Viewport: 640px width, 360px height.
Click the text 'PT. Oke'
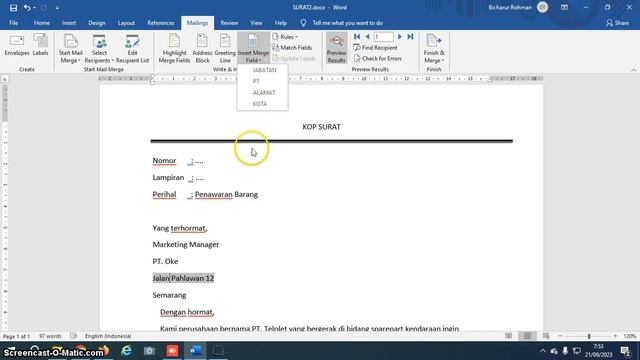pyautogui.click(x=165, y=261)
